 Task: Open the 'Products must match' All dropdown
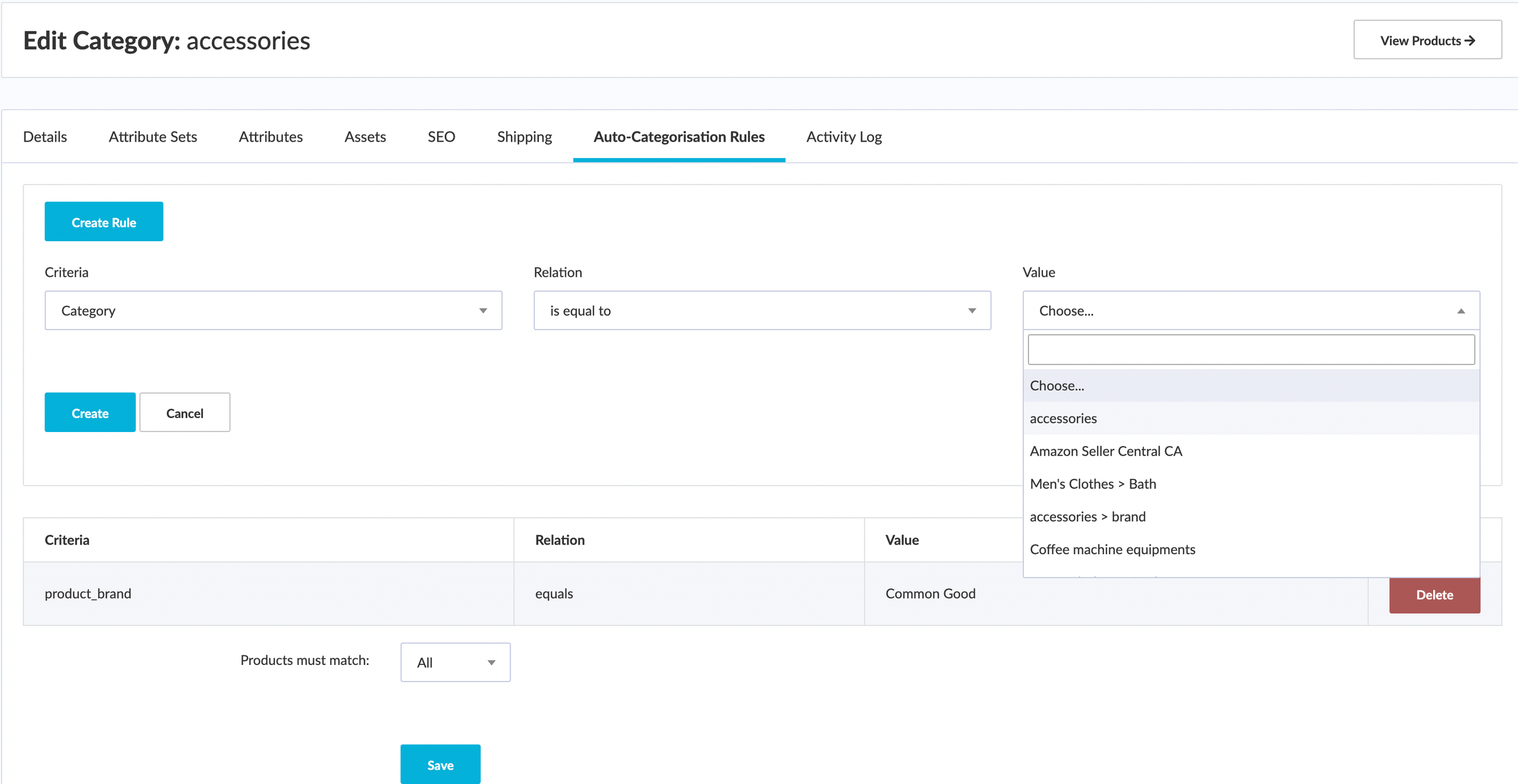(x=455, y=662)
